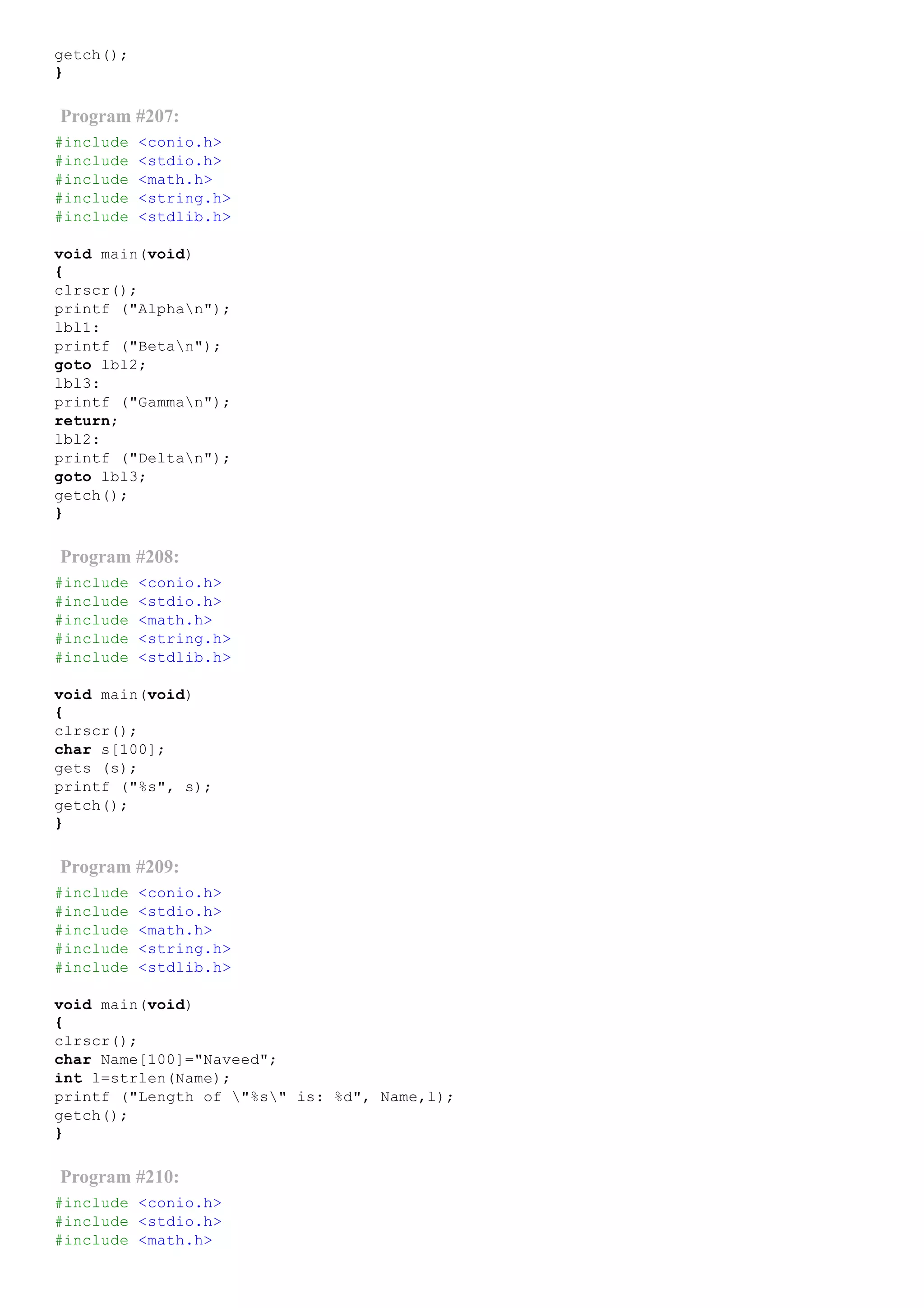Click the line printf ("Beta\n");
The height and width of the screenshot is (1308, 924).
[x=138, y=346]
